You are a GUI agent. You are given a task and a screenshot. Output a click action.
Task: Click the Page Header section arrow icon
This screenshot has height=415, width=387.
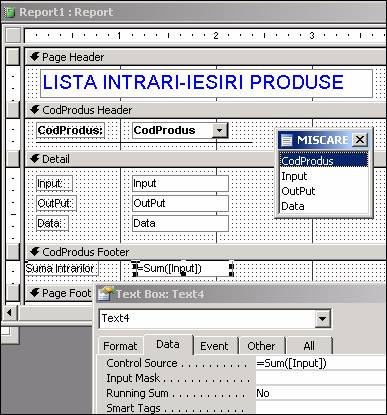[x=35, y=57]
